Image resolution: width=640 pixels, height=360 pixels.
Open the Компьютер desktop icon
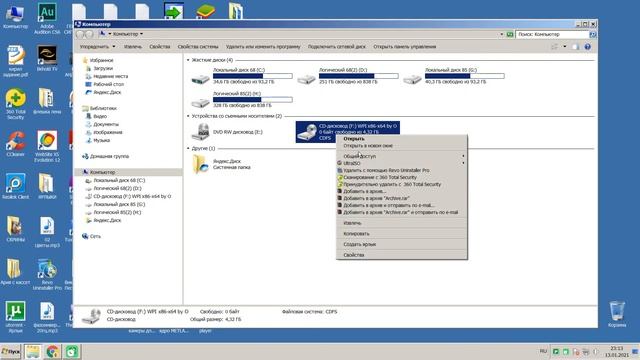point(15,17)
